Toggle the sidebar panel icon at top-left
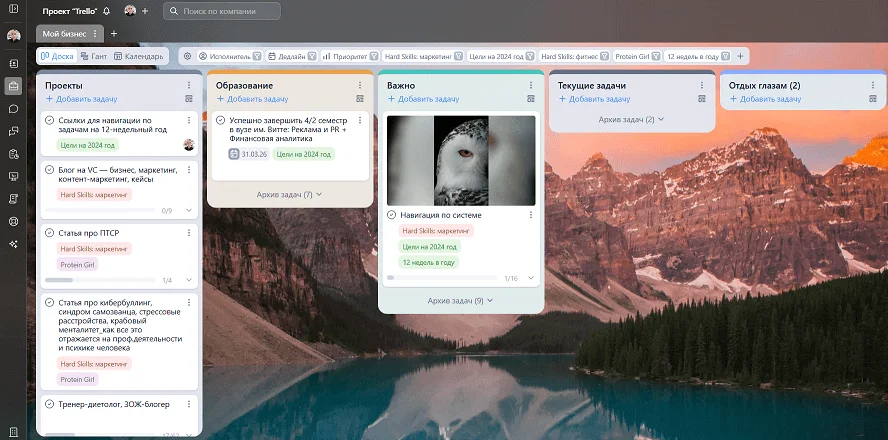This screenshot has width=888, height=440. pyautogui.click(x=14, y=9)
